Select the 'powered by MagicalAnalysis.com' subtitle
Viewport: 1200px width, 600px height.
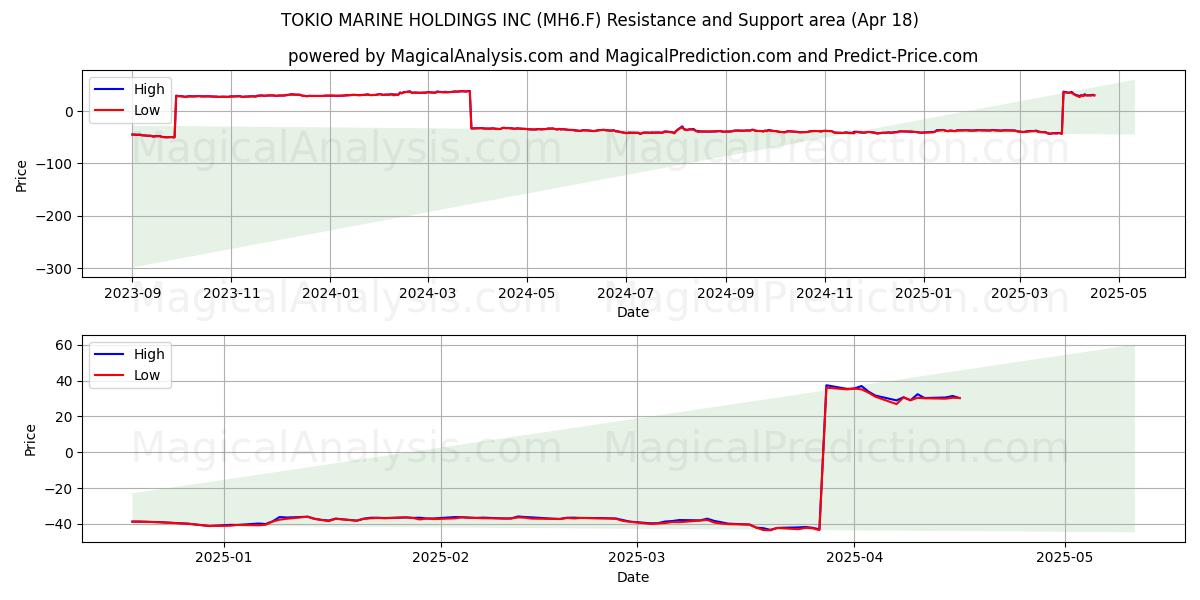[633, 56]
